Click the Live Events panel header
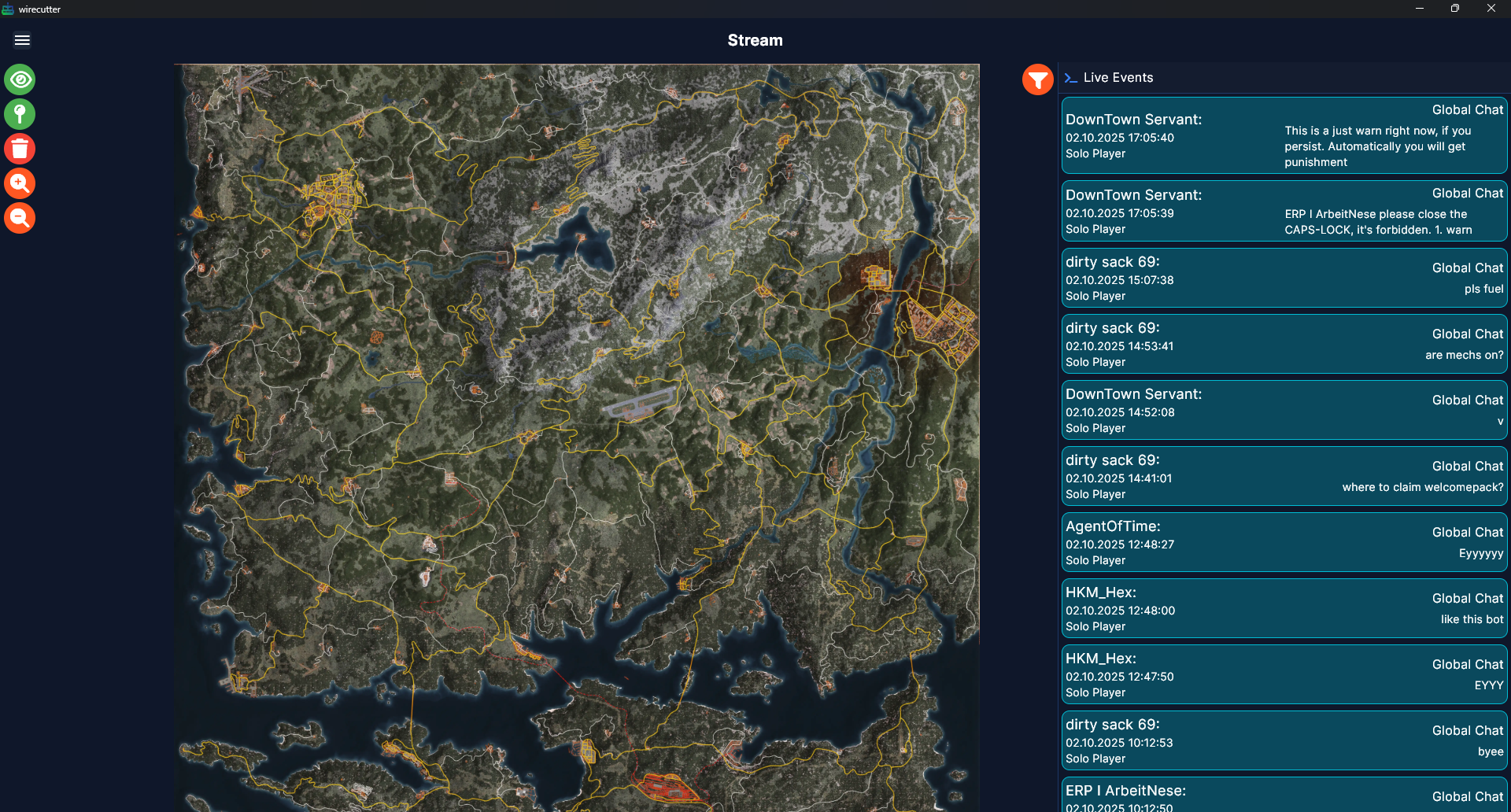Image resolution: width=1511 pixels, height=812 pixels. (x=1118, y=78)
